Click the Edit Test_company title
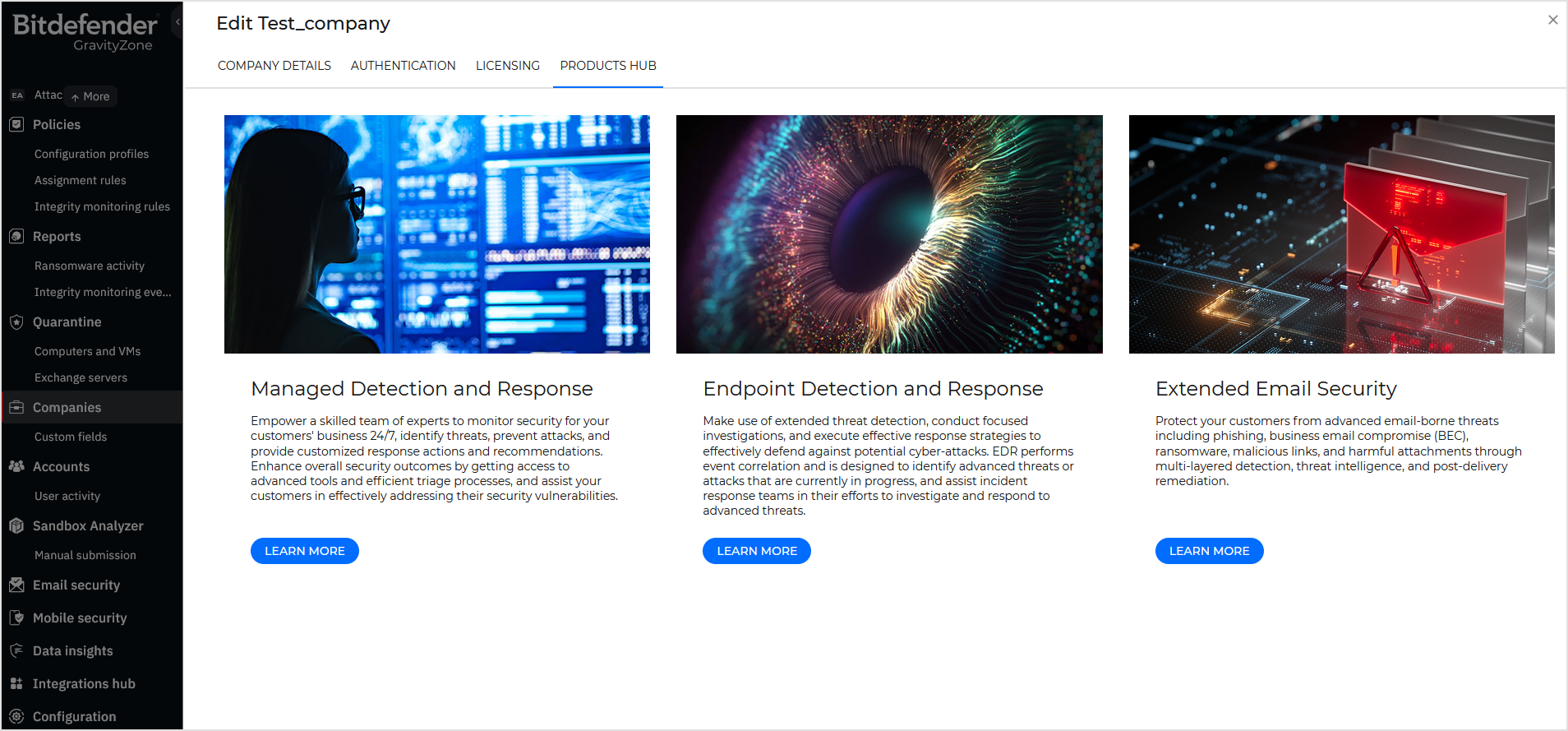Image resolution: width=1568 pixels, height=731 pixels. coord(303,24)
